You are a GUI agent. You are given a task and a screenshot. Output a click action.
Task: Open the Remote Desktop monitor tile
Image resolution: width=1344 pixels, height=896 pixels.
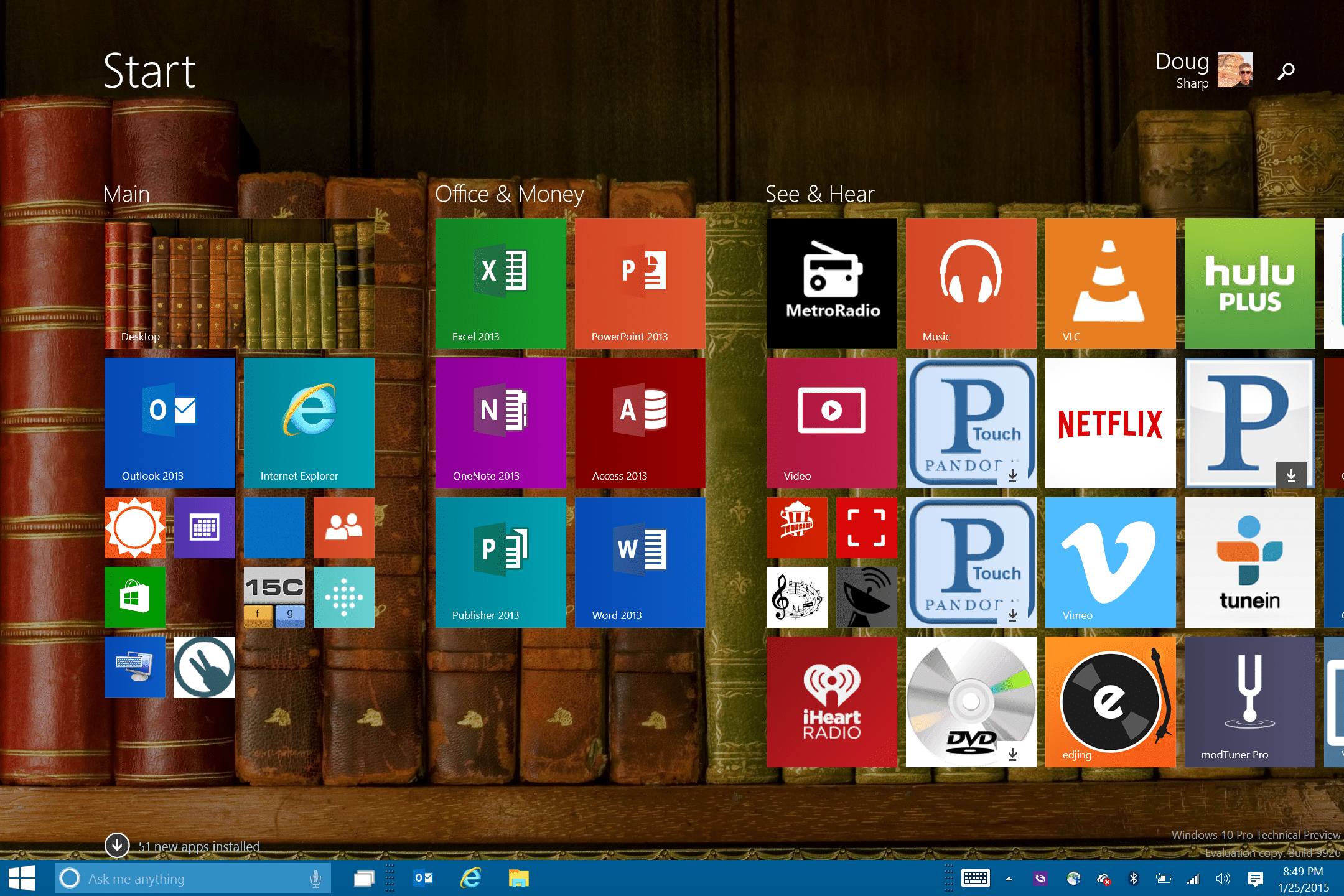coord(135,667)
